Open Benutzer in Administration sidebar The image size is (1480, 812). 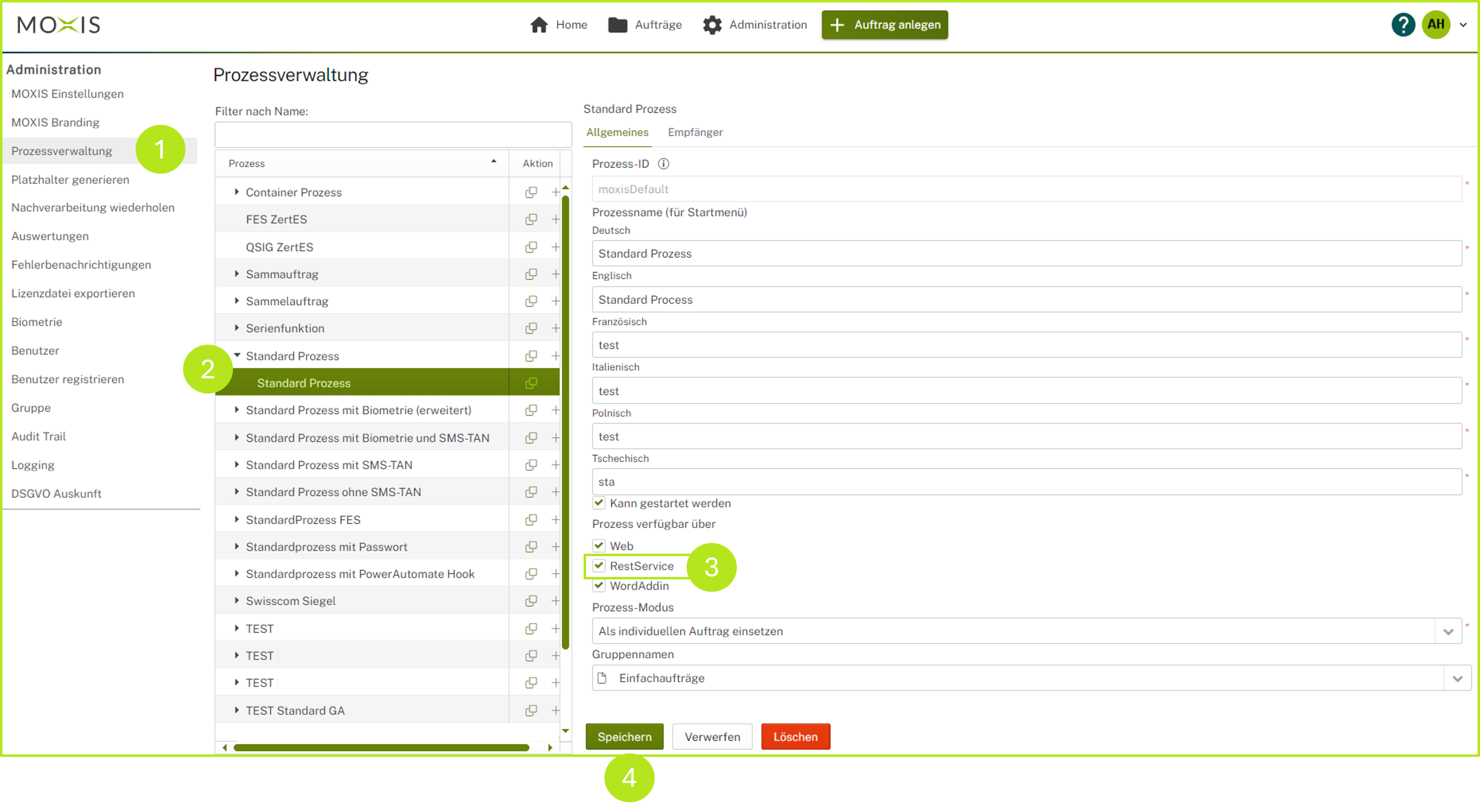coord(35,350)
